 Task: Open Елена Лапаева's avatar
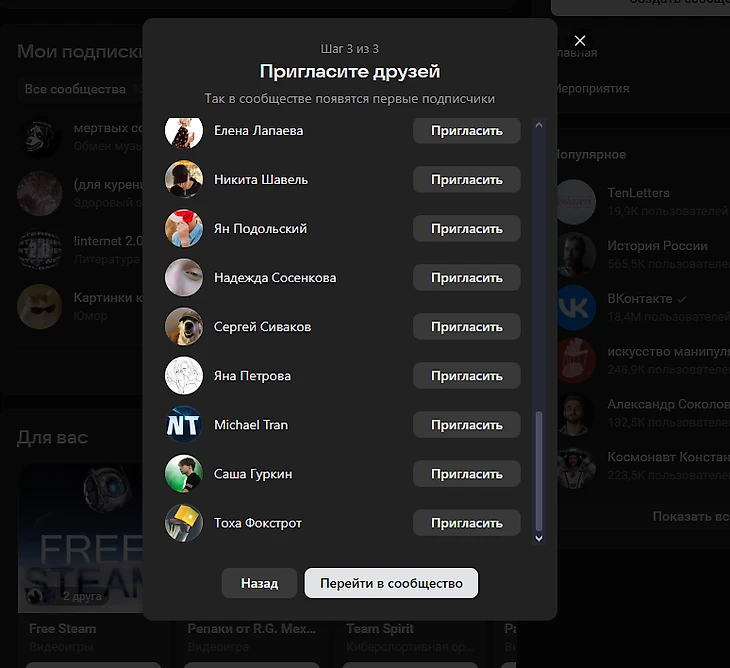pyautogui.click(x=184, y=132)
